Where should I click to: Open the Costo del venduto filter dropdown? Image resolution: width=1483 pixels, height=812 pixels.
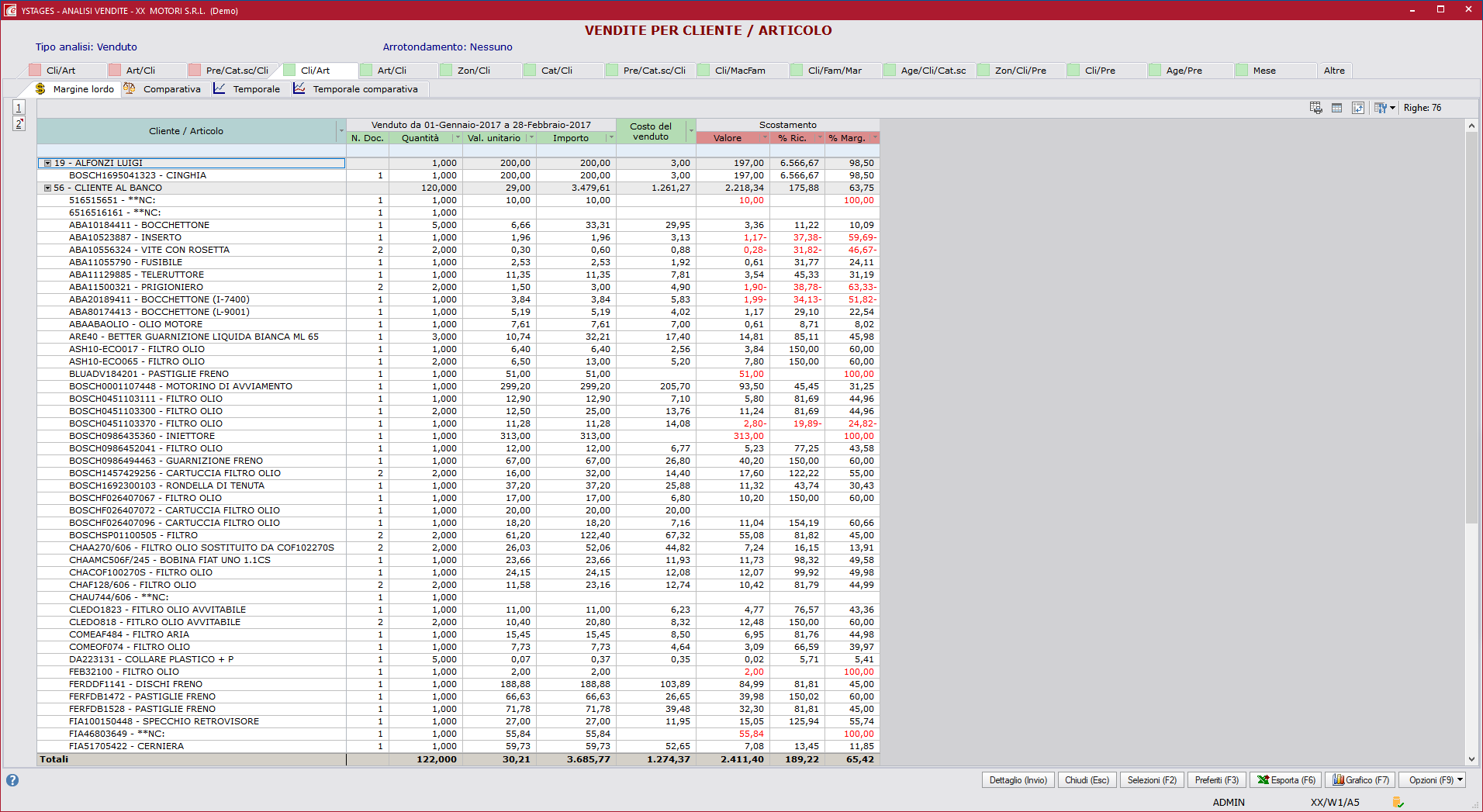691,131
